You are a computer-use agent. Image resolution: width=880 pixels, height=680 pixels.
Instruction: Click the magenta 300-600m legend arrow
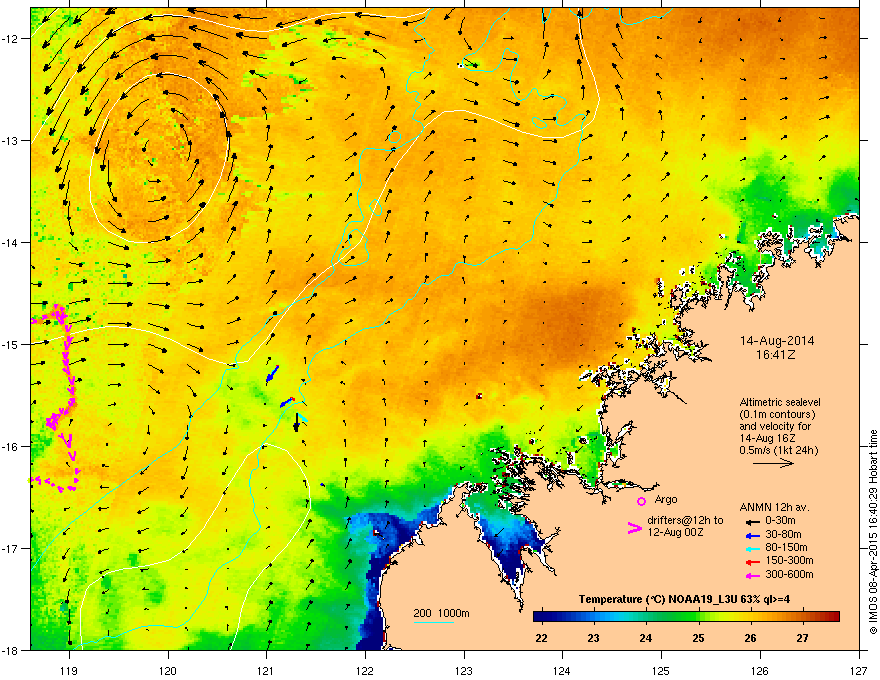pos(752,575)
